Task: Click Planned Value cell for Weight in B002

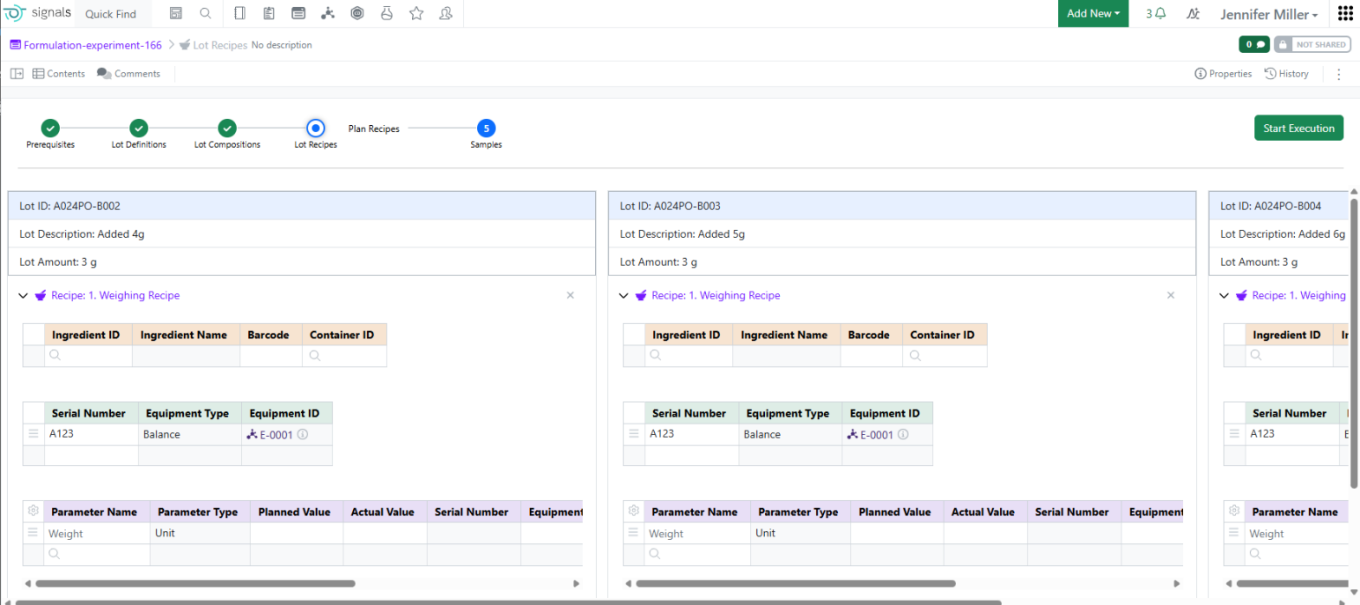Action: (x=297, y=533)
